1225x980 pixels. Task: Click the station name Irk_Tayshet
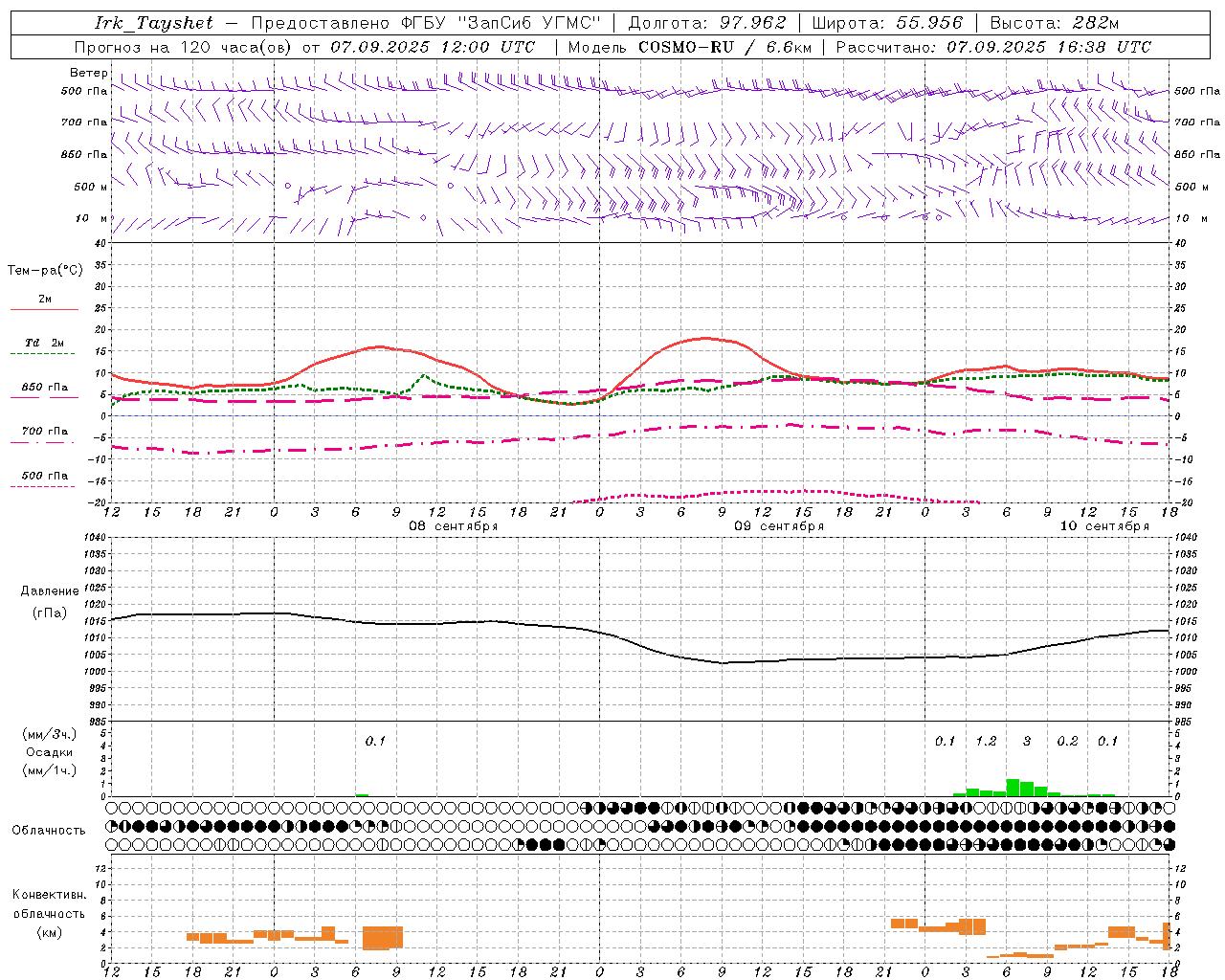(x=154, y=23)
